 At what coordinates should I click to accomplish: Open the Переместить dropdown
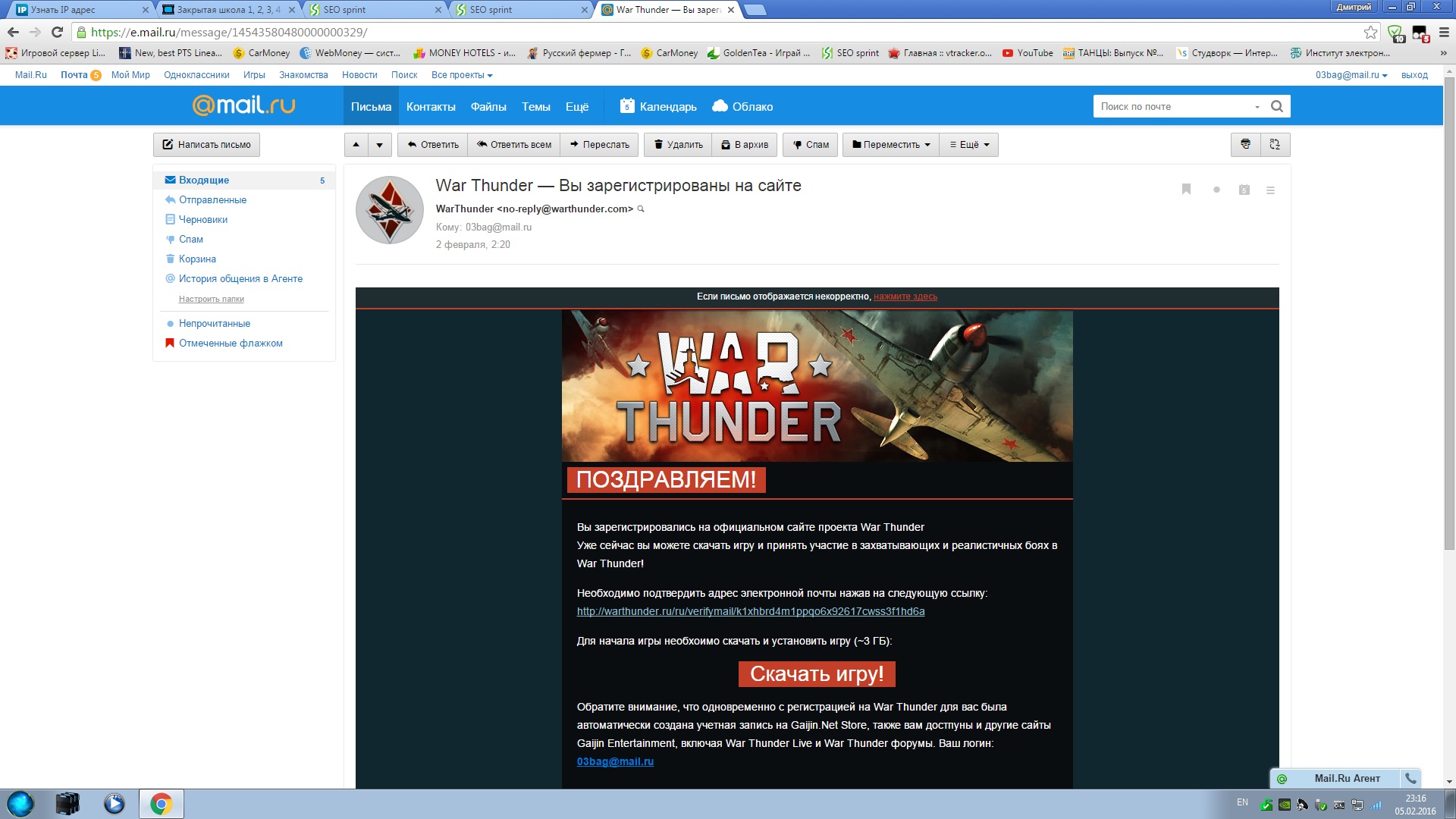pos(891,145)
